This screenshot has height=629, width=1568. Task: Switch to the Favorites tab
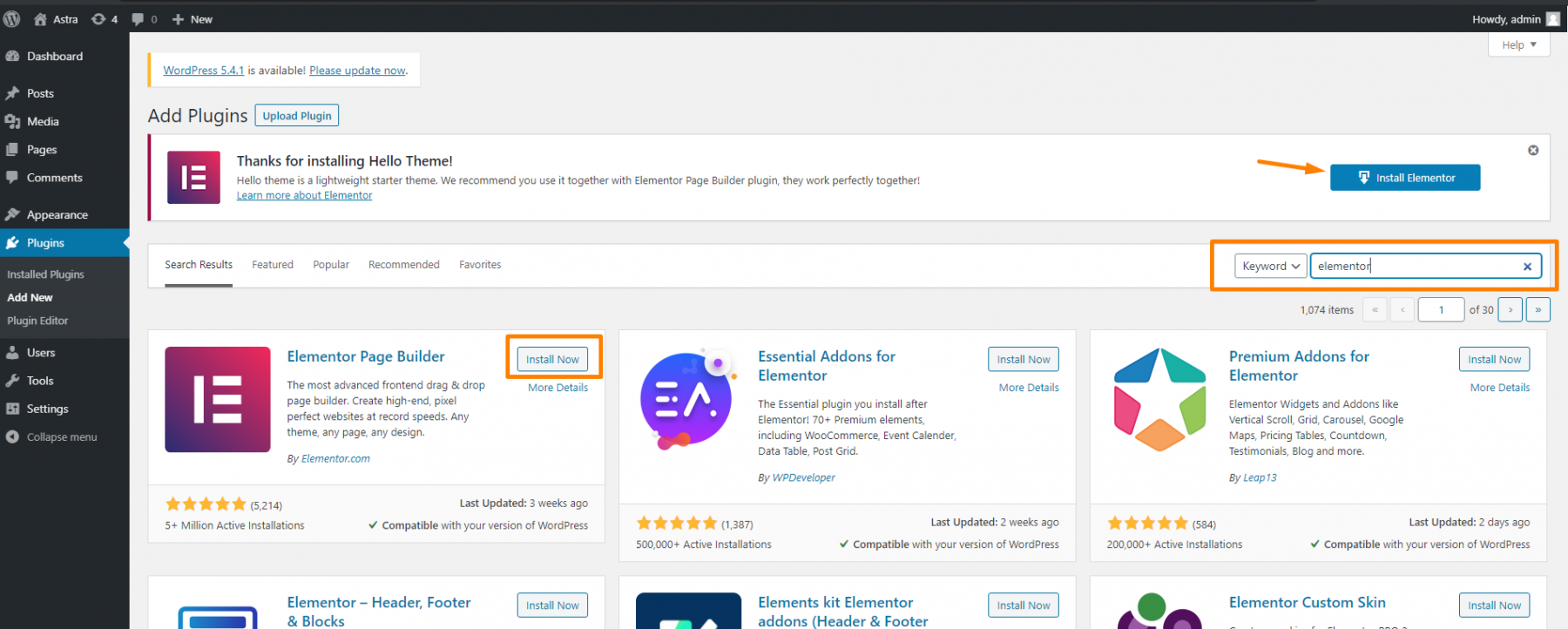[480, 265]
